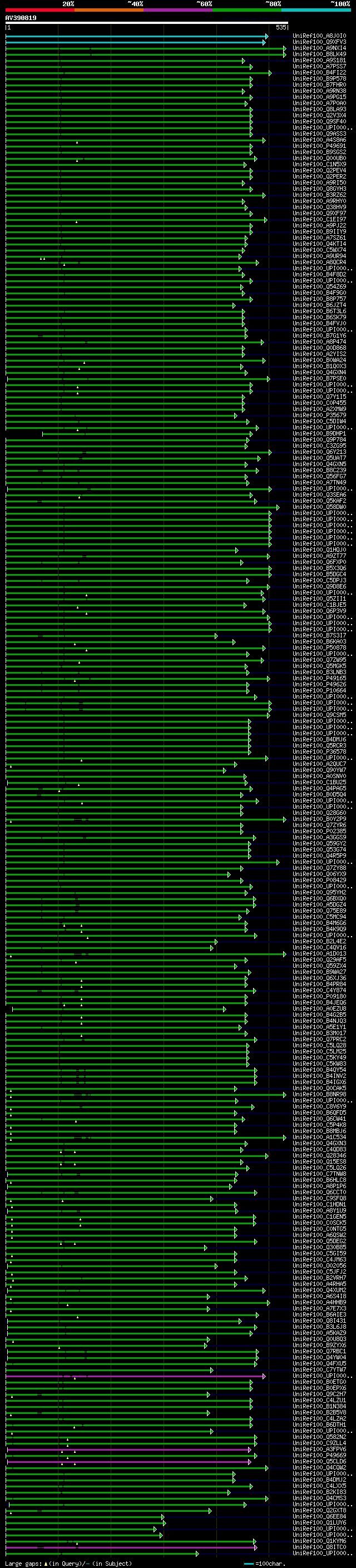Select label UniRef100_B9DHP1
Image resolution: width=356 pixels, height=1568 pixels.
point(319,433)
